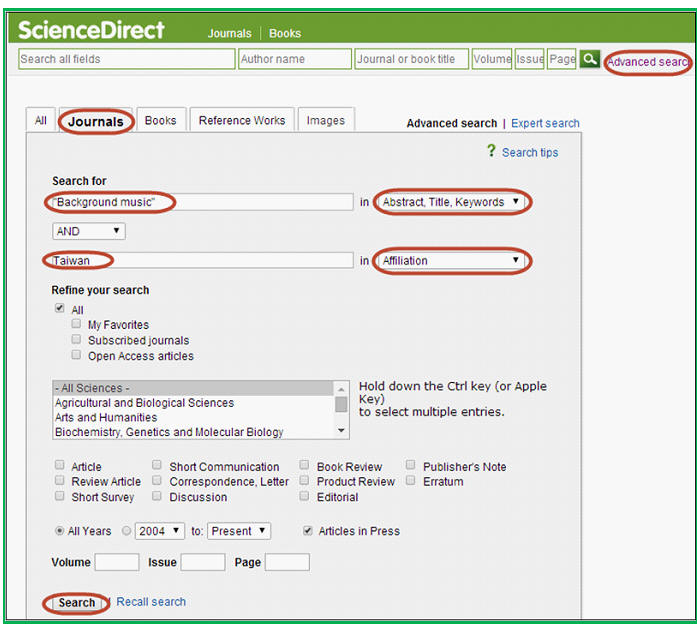Click the Search button at bottom
This screenshot has height=631, width=697.
[77, 603]
